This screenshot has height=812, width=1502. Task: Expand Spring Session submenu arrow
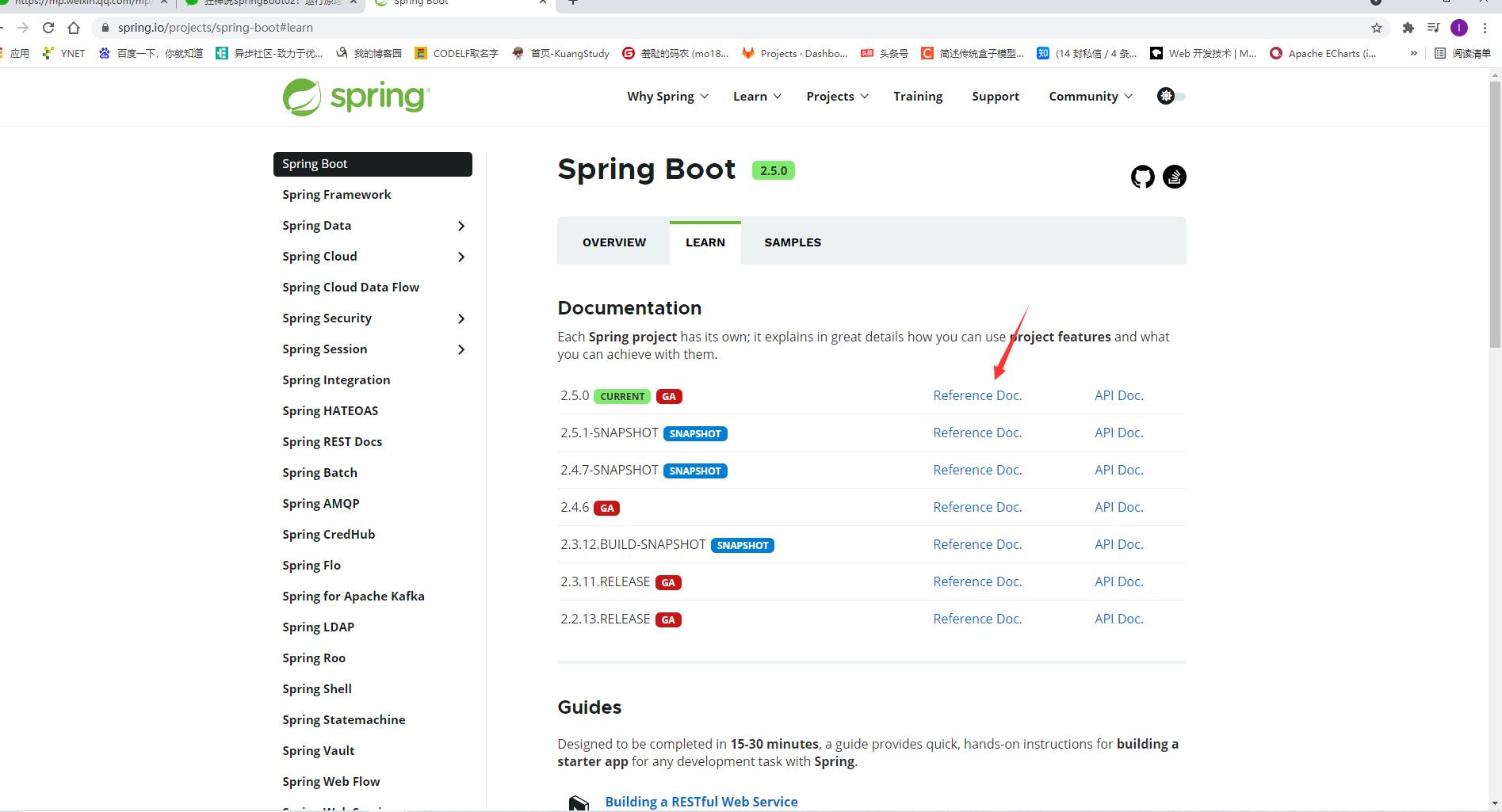coord(461,349)
